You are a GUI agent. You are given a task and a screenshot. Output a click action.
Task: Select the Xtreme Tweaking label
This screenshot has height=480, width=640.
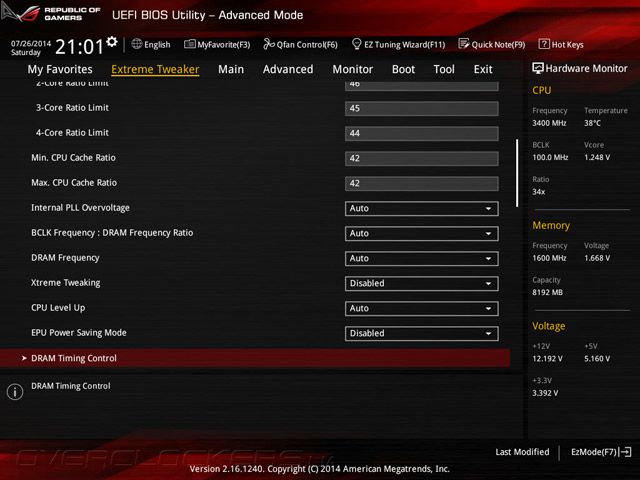point(66,283)
